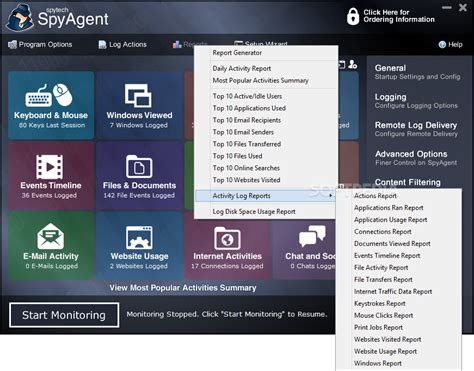Screen dimensions: 474x371
Task: Open the Windows Viewed tile
Action: click(139, 105)
